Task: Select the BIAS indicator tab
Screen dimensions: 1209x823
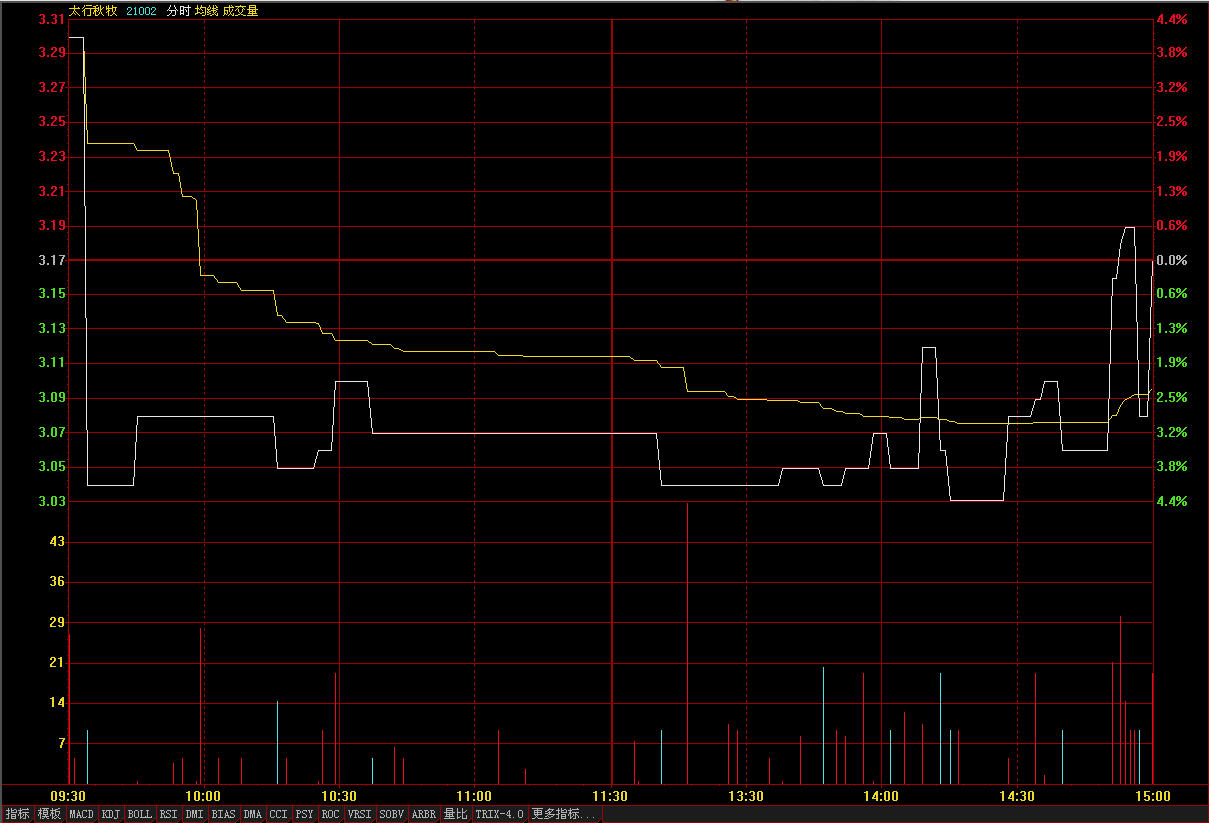Action: click(x=224, y=814)
